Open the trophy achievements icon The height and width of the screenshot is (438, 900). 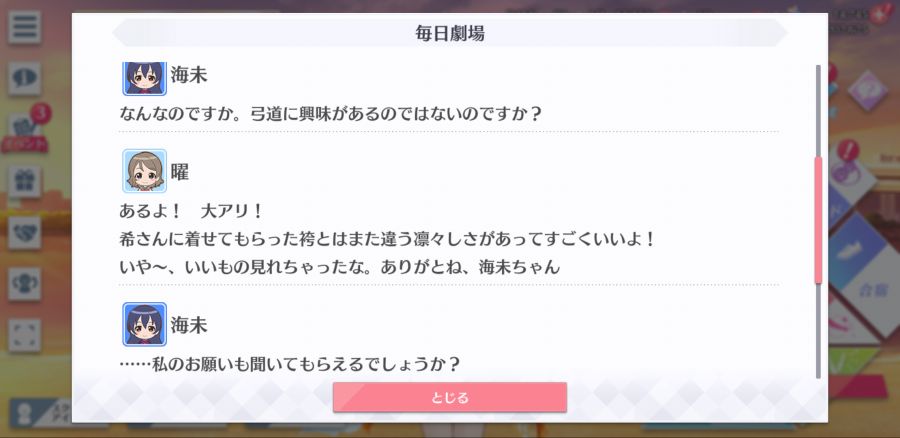24,284
